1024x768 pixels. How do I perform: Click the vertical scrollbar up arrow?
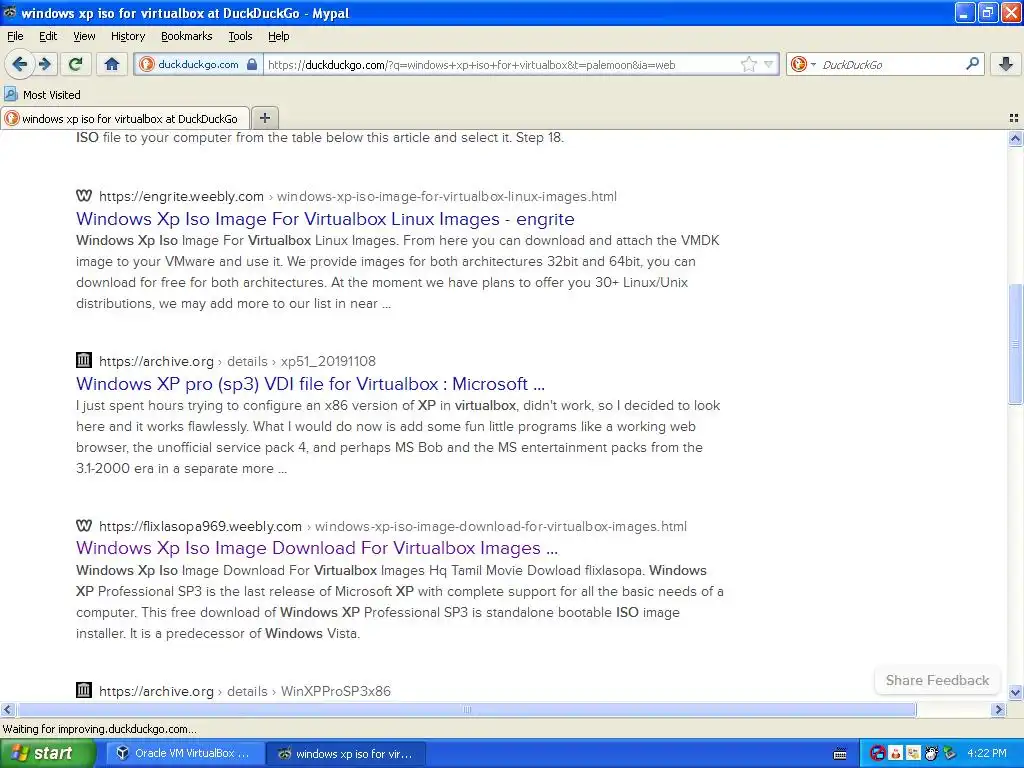(1015, 138)
